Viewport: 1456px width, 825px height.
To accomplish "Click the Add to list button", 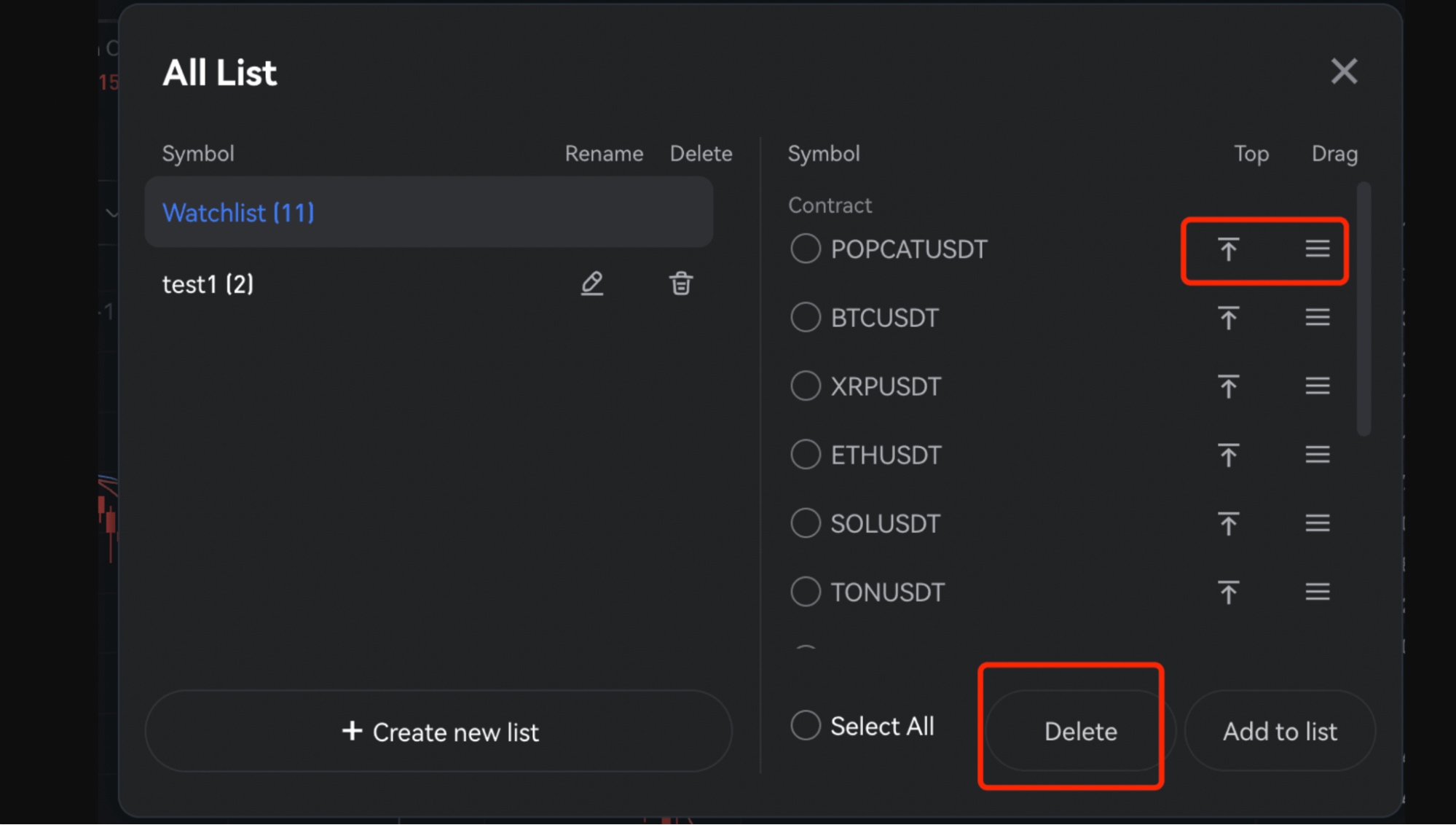I will pos(1279,731).
